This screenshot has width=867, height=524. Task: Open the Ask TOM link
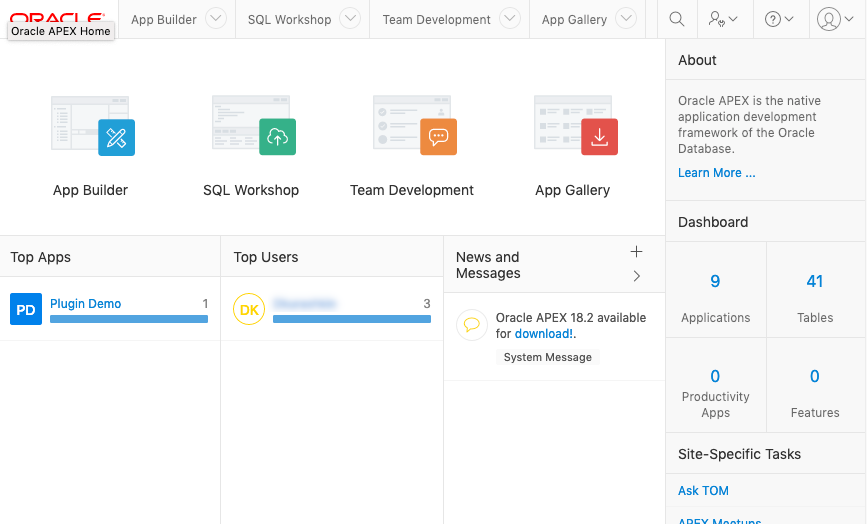pyautogui.click(x=703, y=491)
